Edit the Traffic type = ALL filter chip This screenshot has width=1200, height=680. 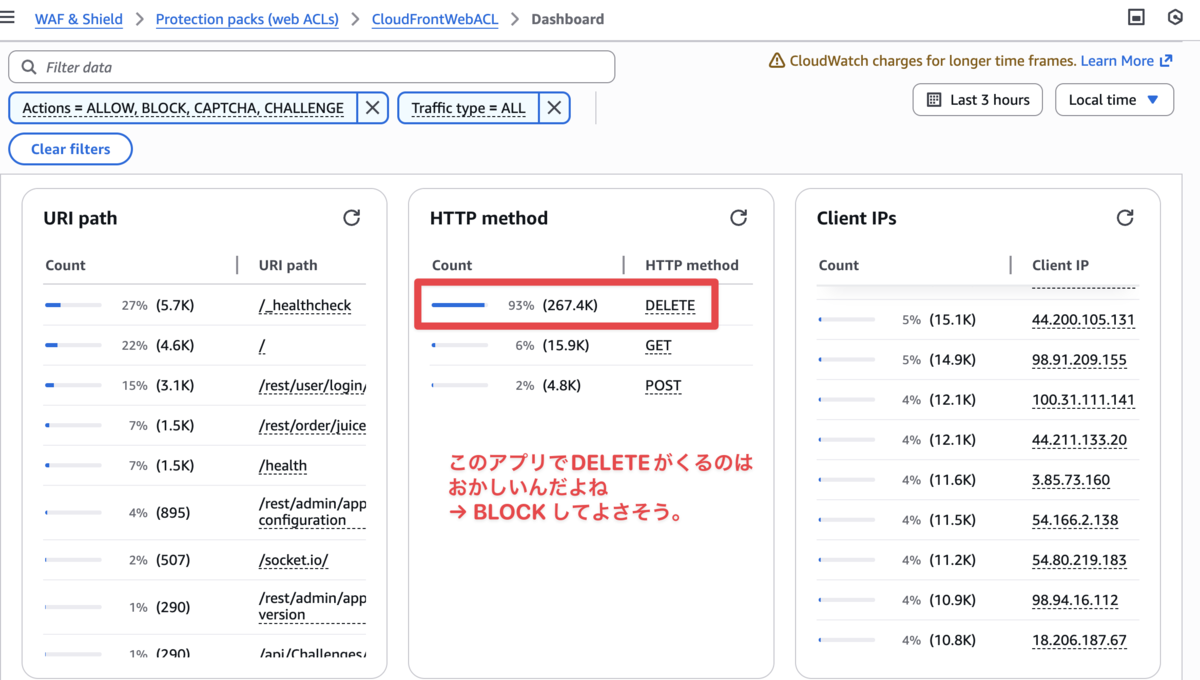(x=468, y=108)
